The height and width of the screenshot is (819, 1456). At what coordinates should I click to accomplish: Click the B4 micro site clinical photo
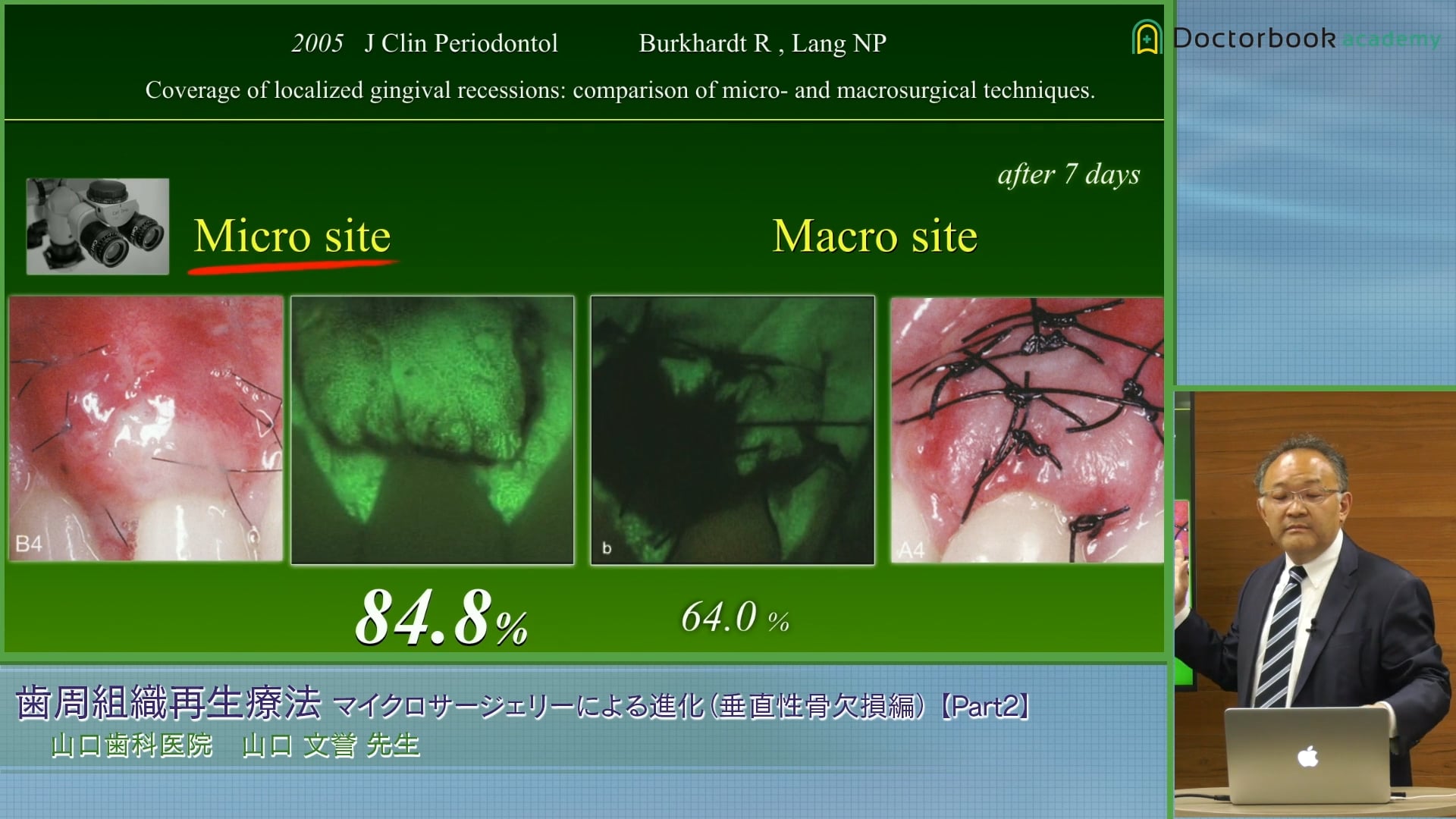pyautogui.click(x=146, y=428)
